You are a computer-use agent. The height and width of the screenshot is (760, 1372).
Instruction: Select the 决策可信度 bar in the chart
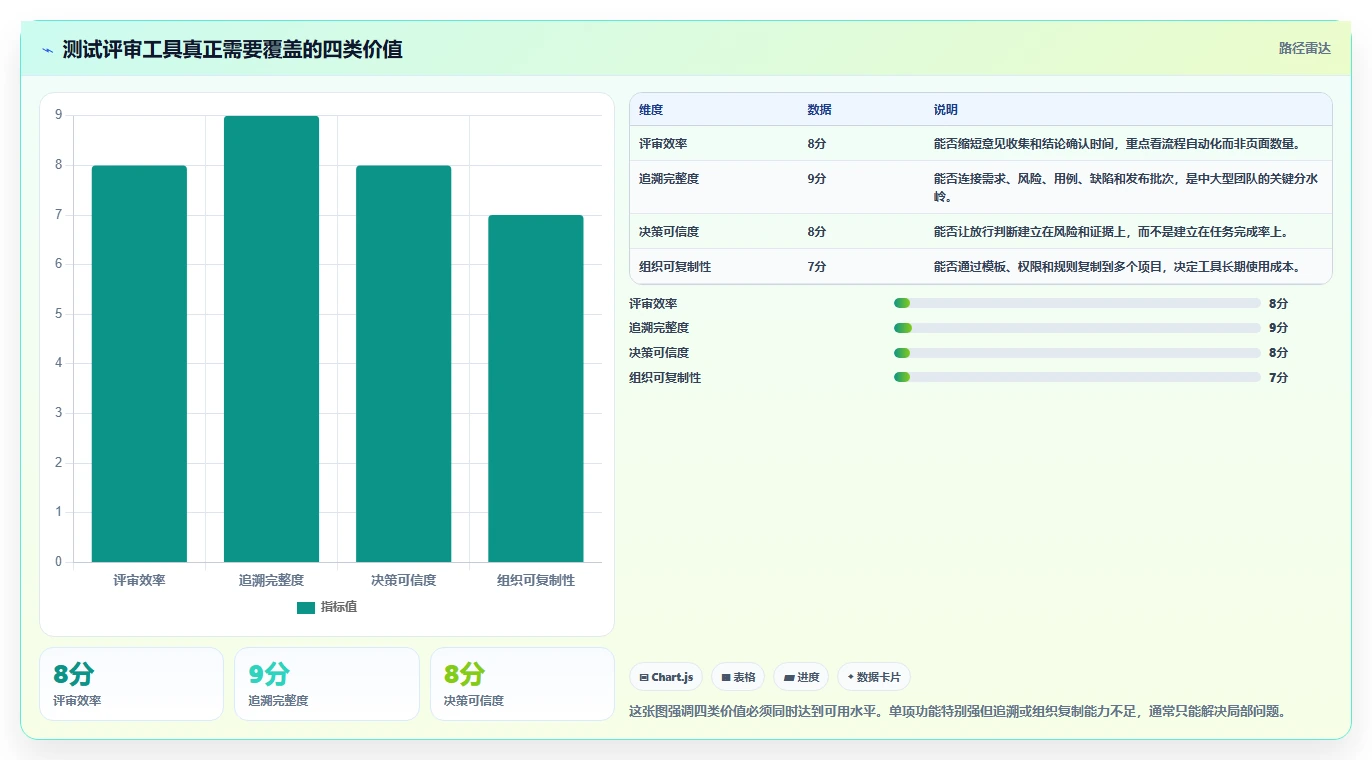pos(403,364)
